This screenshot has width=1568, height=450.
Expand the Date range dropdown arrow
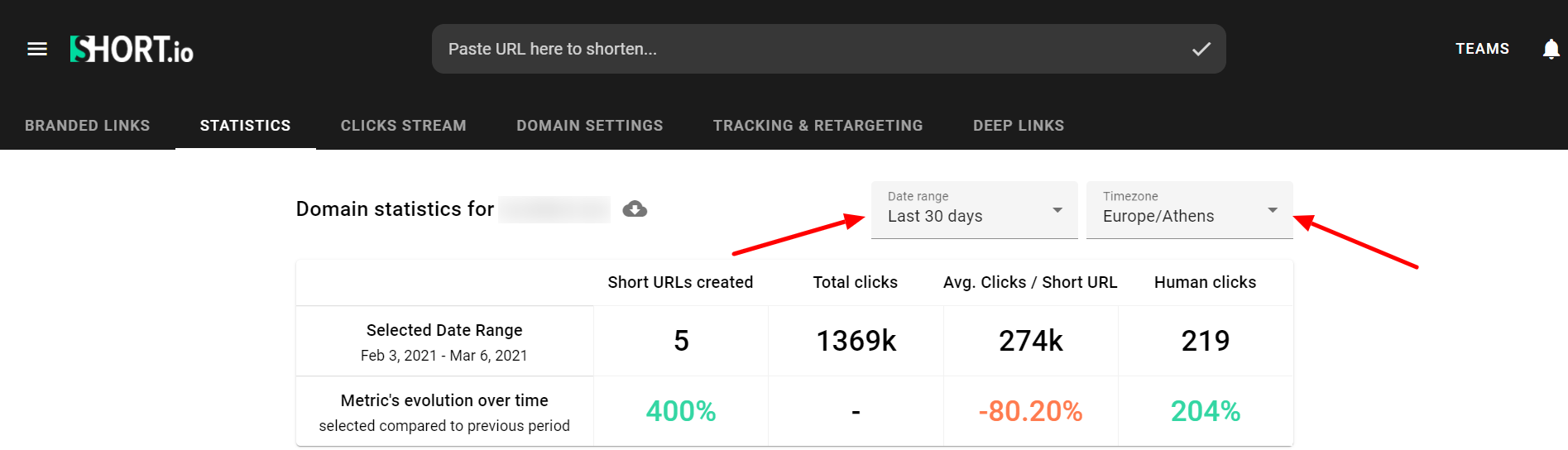coord(1057,210)
